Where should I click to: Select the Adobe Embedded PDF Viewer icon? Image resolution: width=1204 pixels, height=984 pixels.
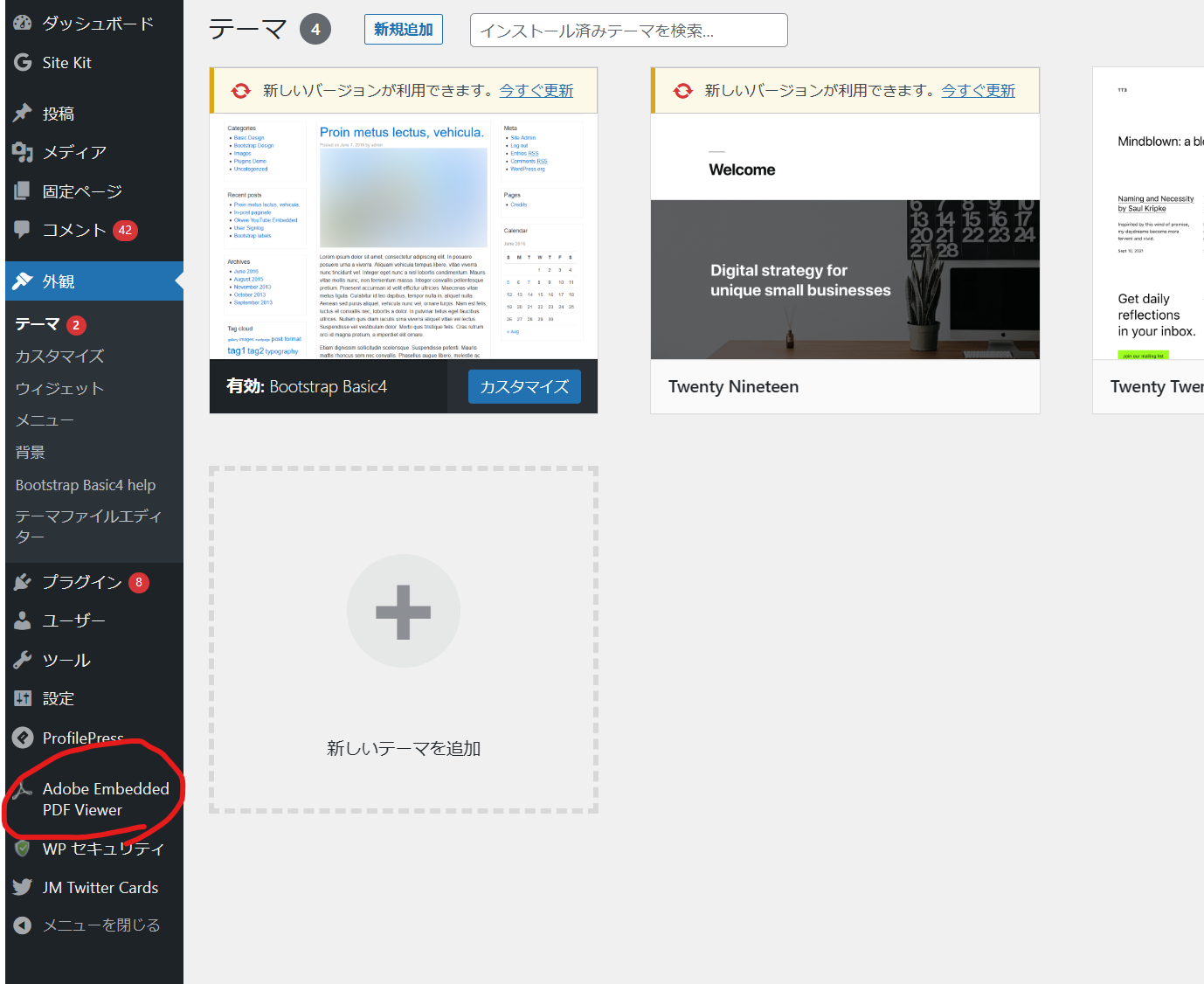tap(22, 787)
